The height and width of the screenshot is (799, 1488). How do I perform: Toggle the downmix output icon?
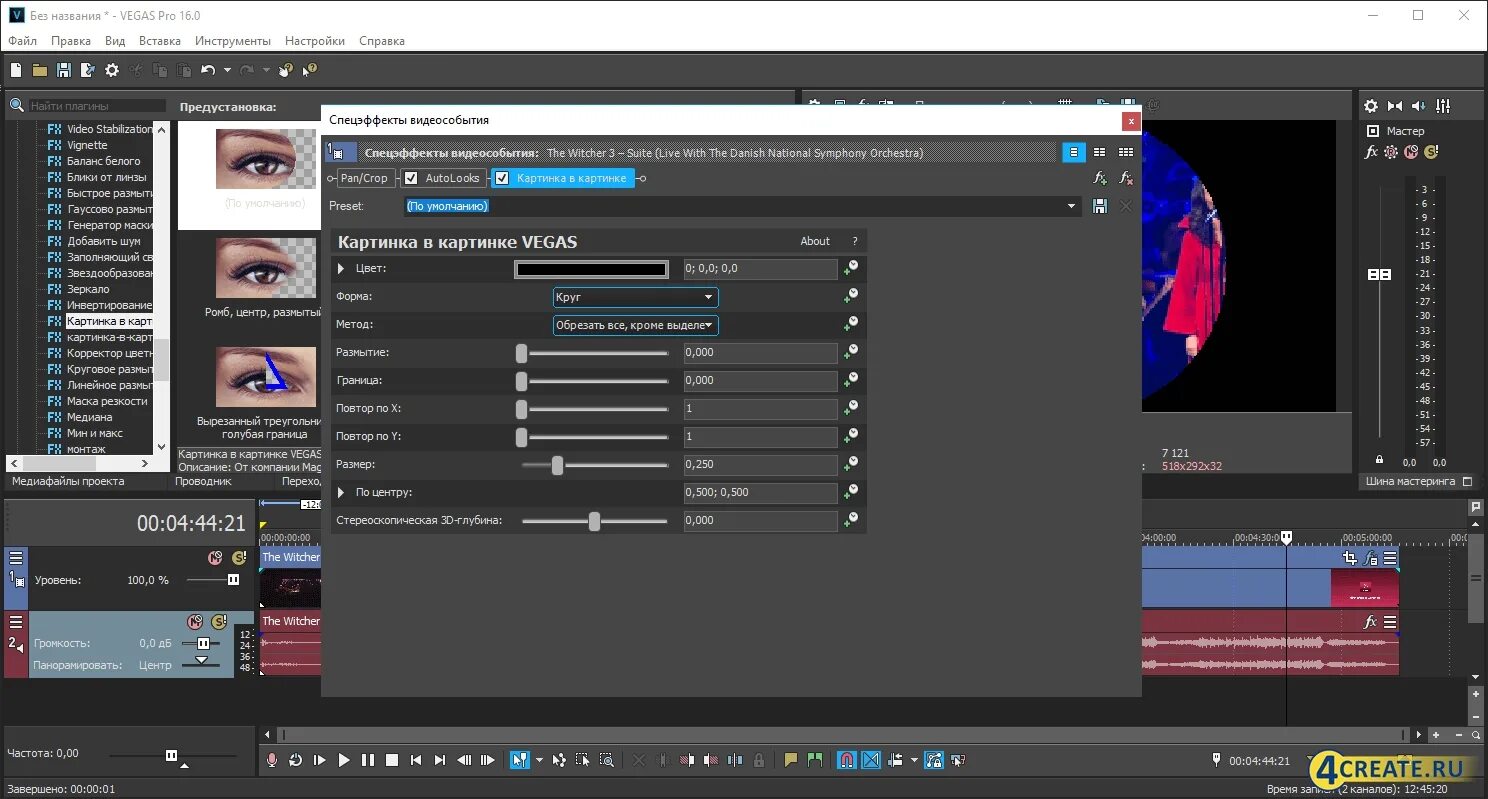point(1395,106)
